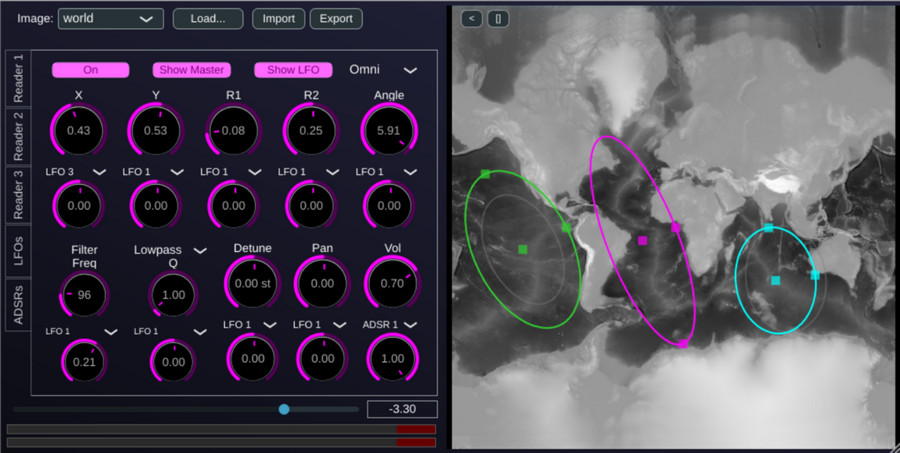Click the '<' collapse panel icon

[471, 18]
